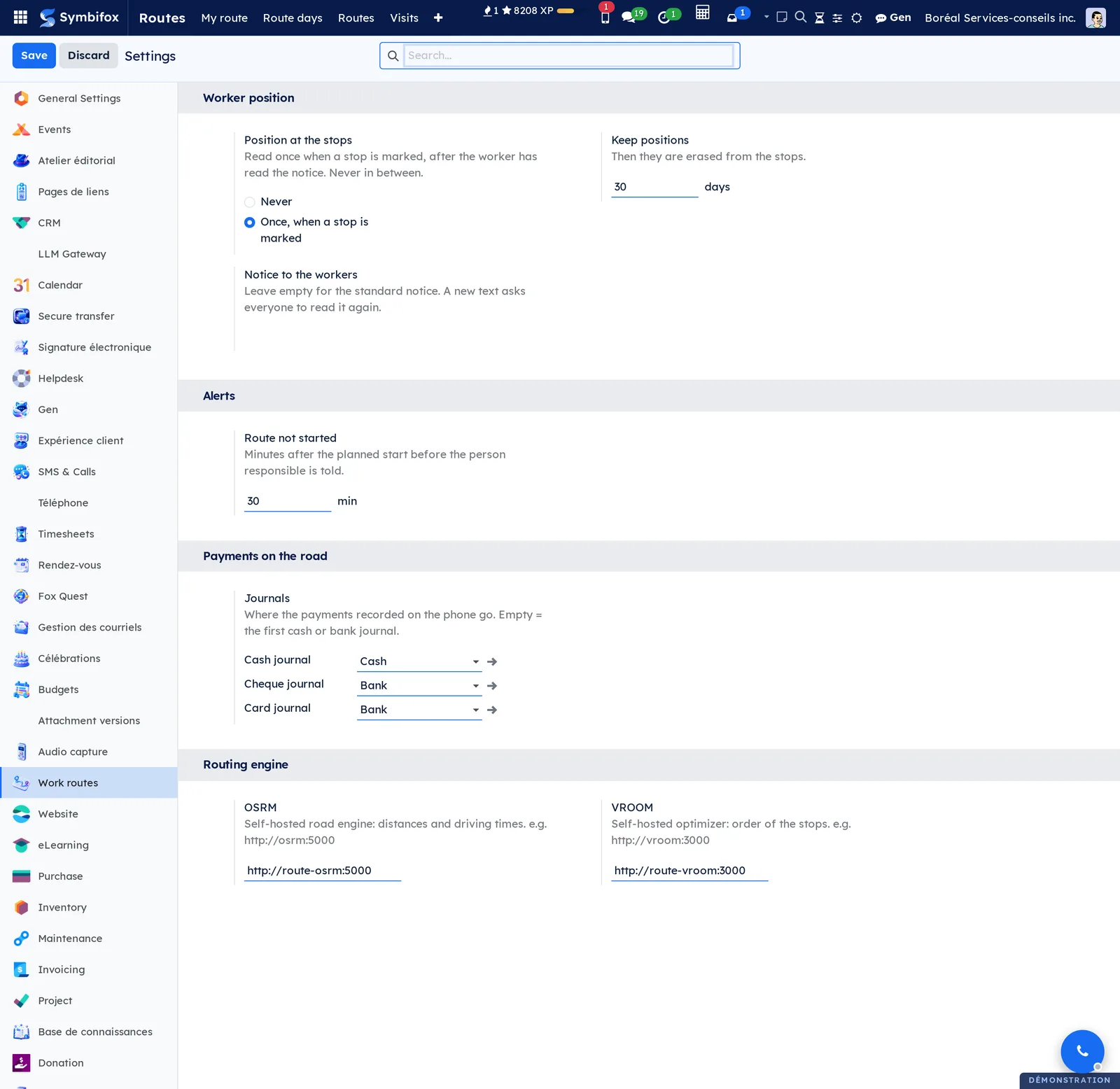The width and height of the screenshot is (1120, 1089).
Task: Click the sliders icon in top bar
Action: coord(837,18)
